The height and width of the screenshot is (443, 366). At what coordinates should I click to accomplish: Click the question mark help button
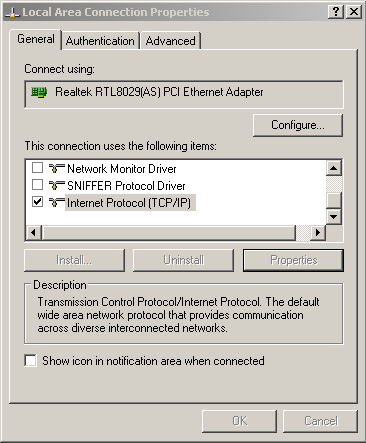[x=336, y=12]
